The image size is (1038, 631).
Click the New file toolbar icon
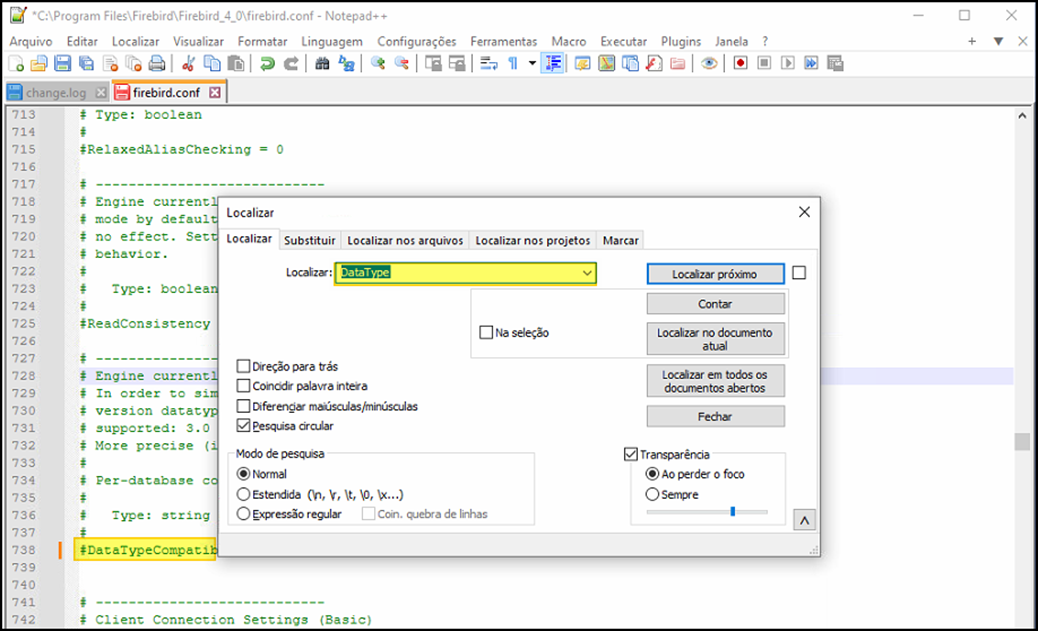(16, 64)
